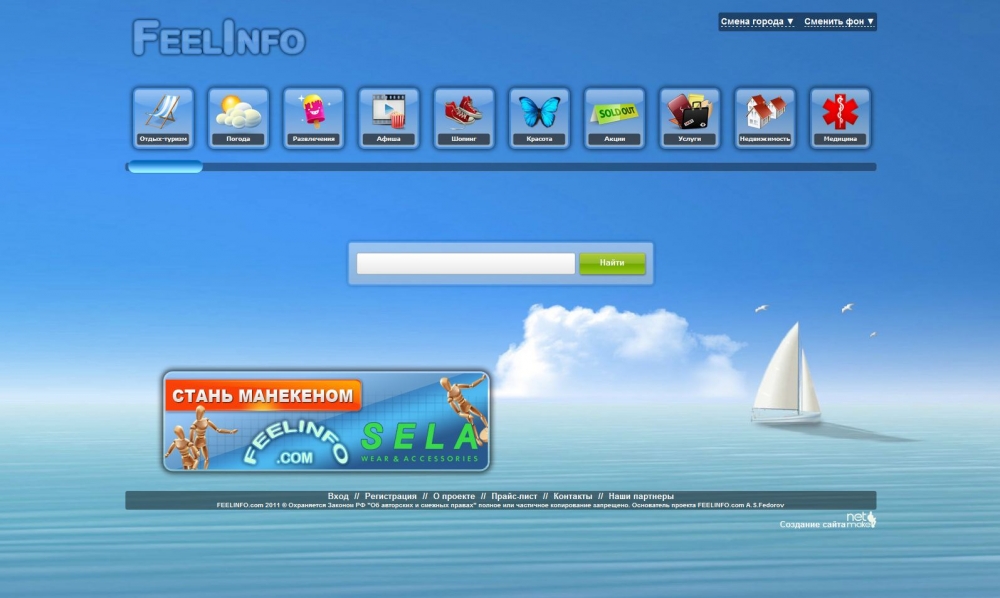
Task: Open the Развлечения ice cream icon
Action: (314, 118)
